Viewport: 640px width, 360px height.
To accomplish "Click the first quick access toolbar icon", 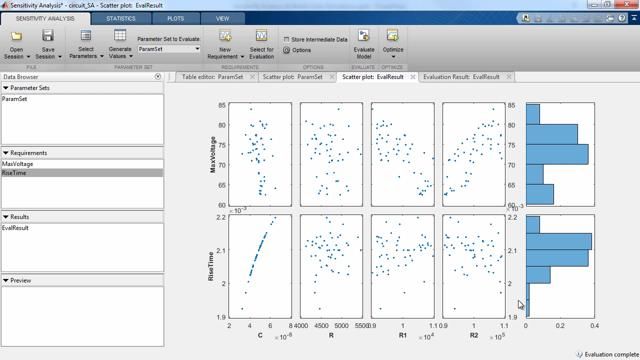I will coord(526,18).
